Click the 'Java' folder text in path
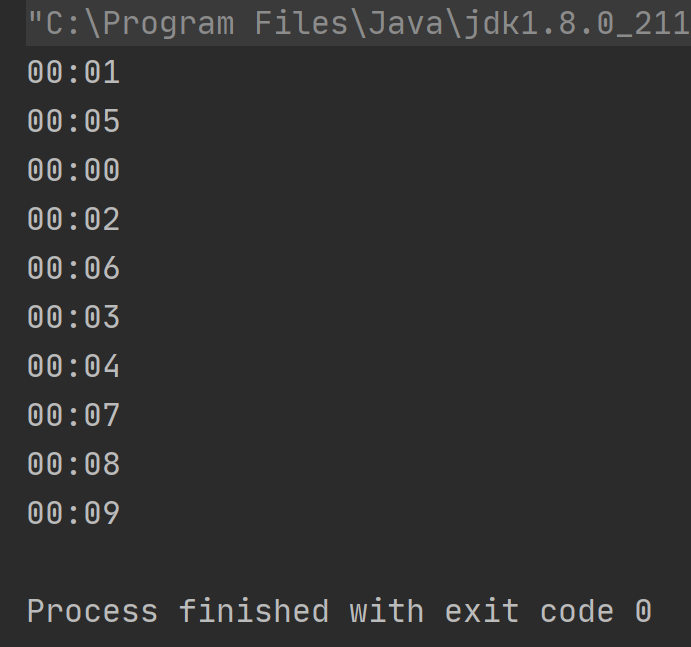 tap(397, 22)
